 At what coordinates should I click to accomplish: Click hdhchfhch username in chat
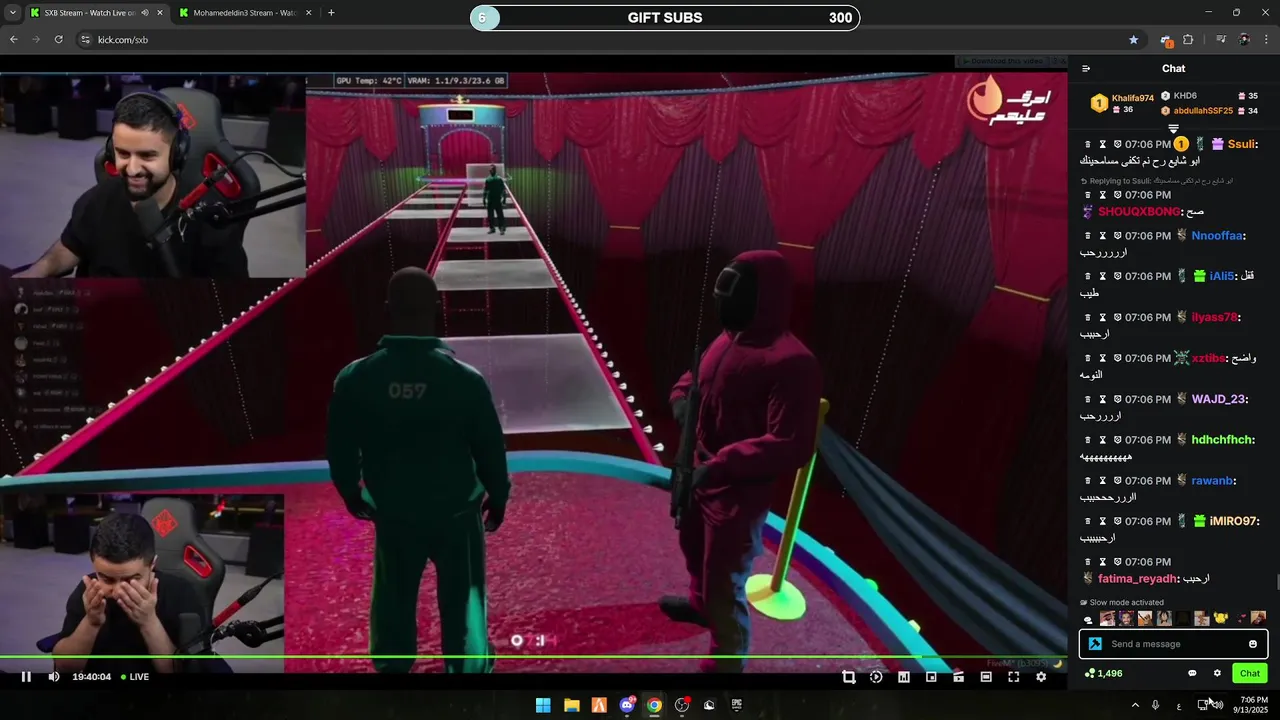pos(1223,440)
